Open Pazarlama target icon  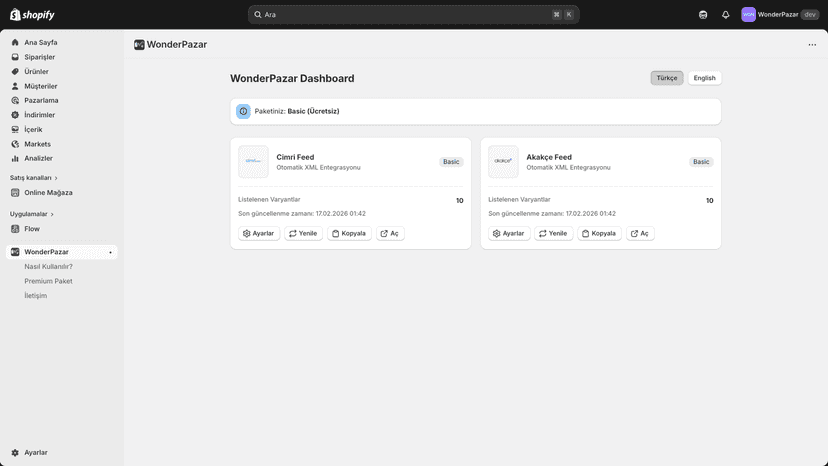15,100
